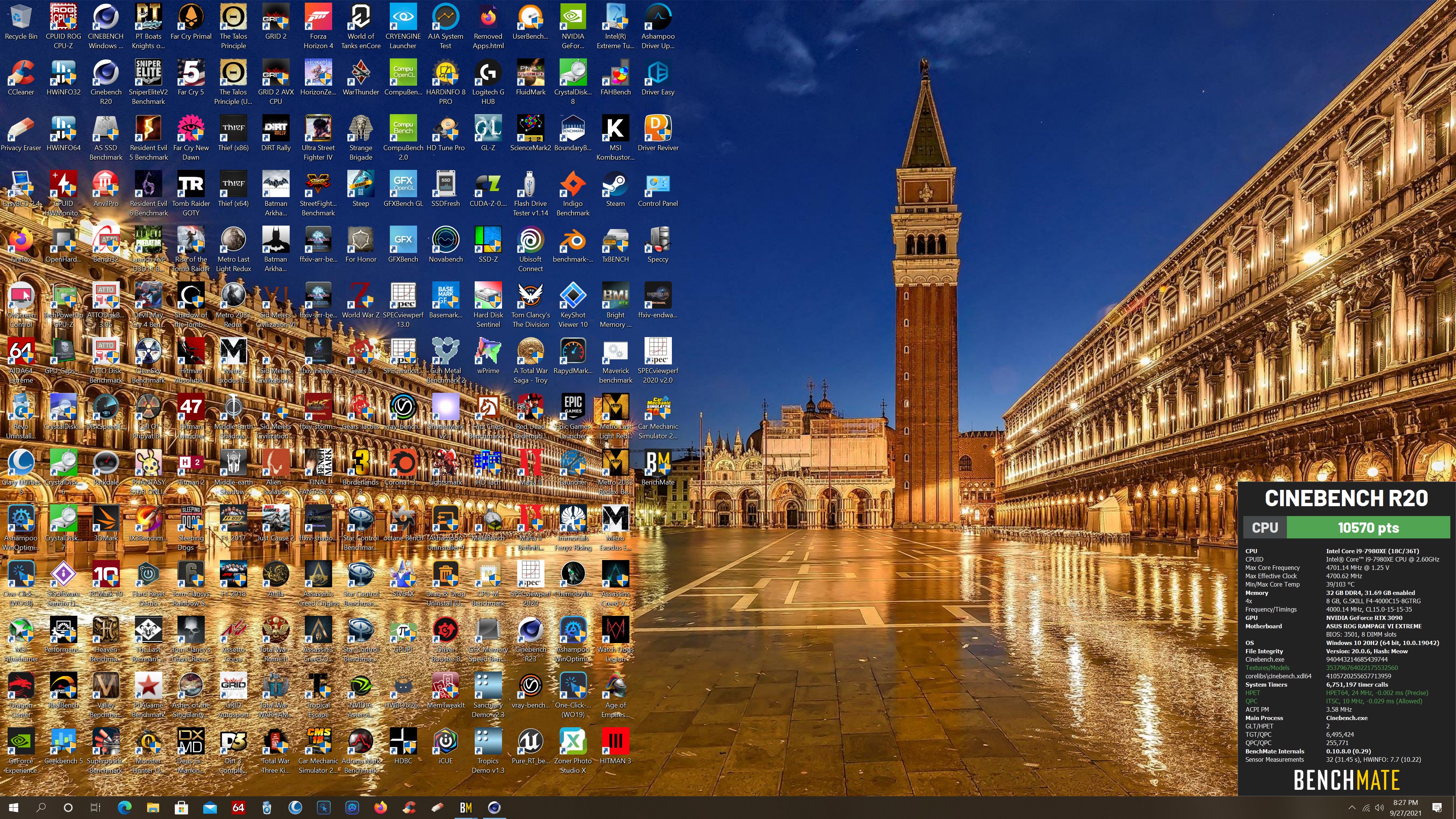The height and width of the screenshot is (819, 1456).
Task: Open the Forza Horizon 4 shortcut
Action: (x=318, y=26)
